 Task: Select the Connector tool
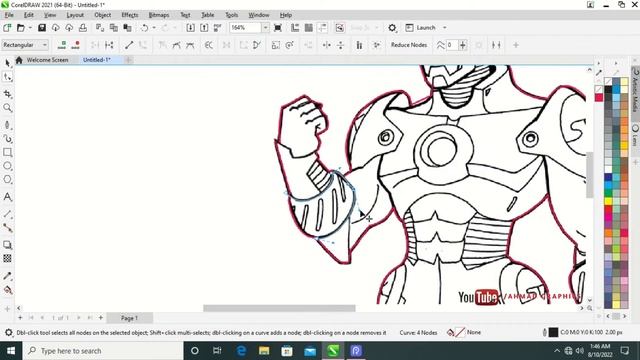coord(7,228)
